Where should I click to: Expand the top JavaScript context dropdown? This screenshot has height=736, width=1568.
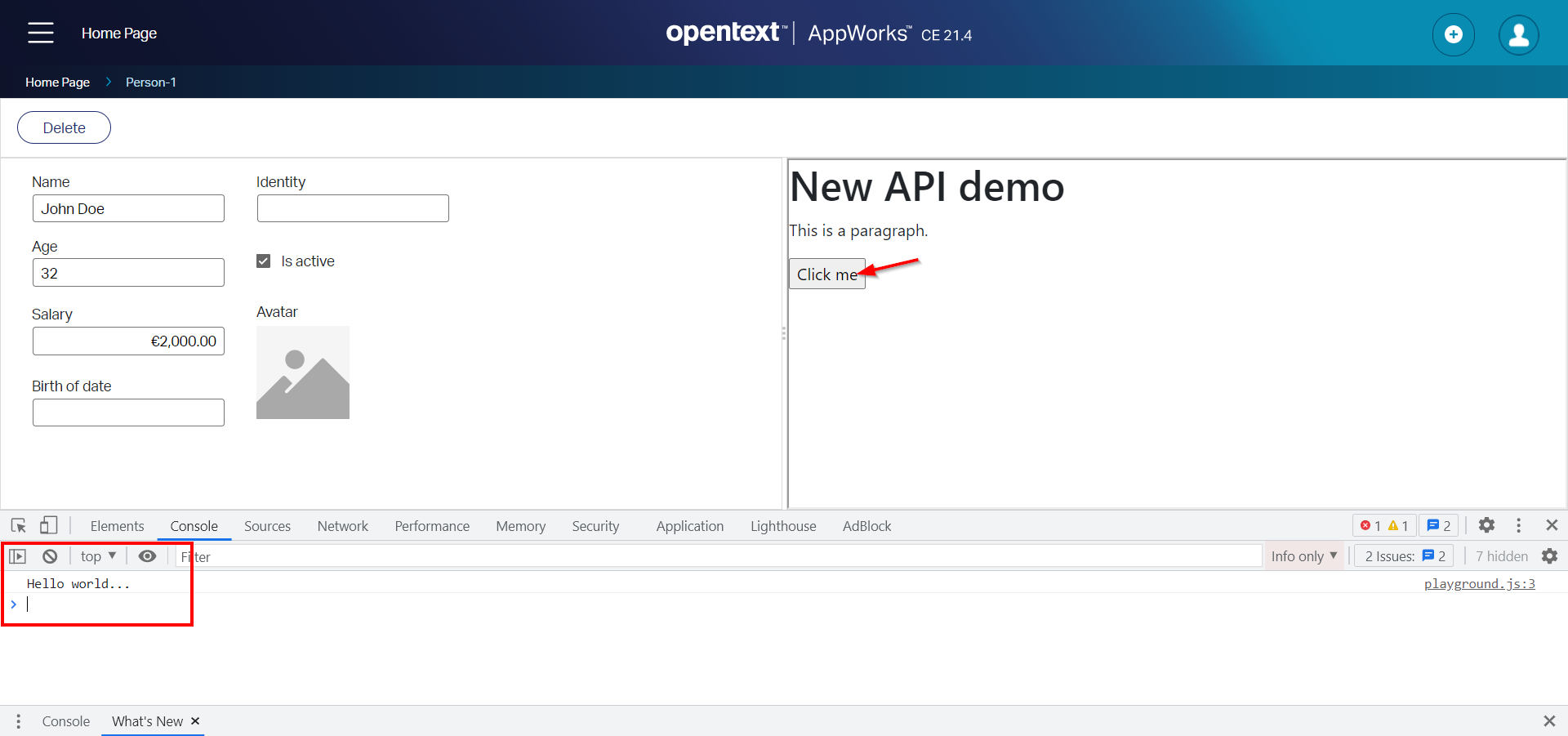(x=98, y=556)
